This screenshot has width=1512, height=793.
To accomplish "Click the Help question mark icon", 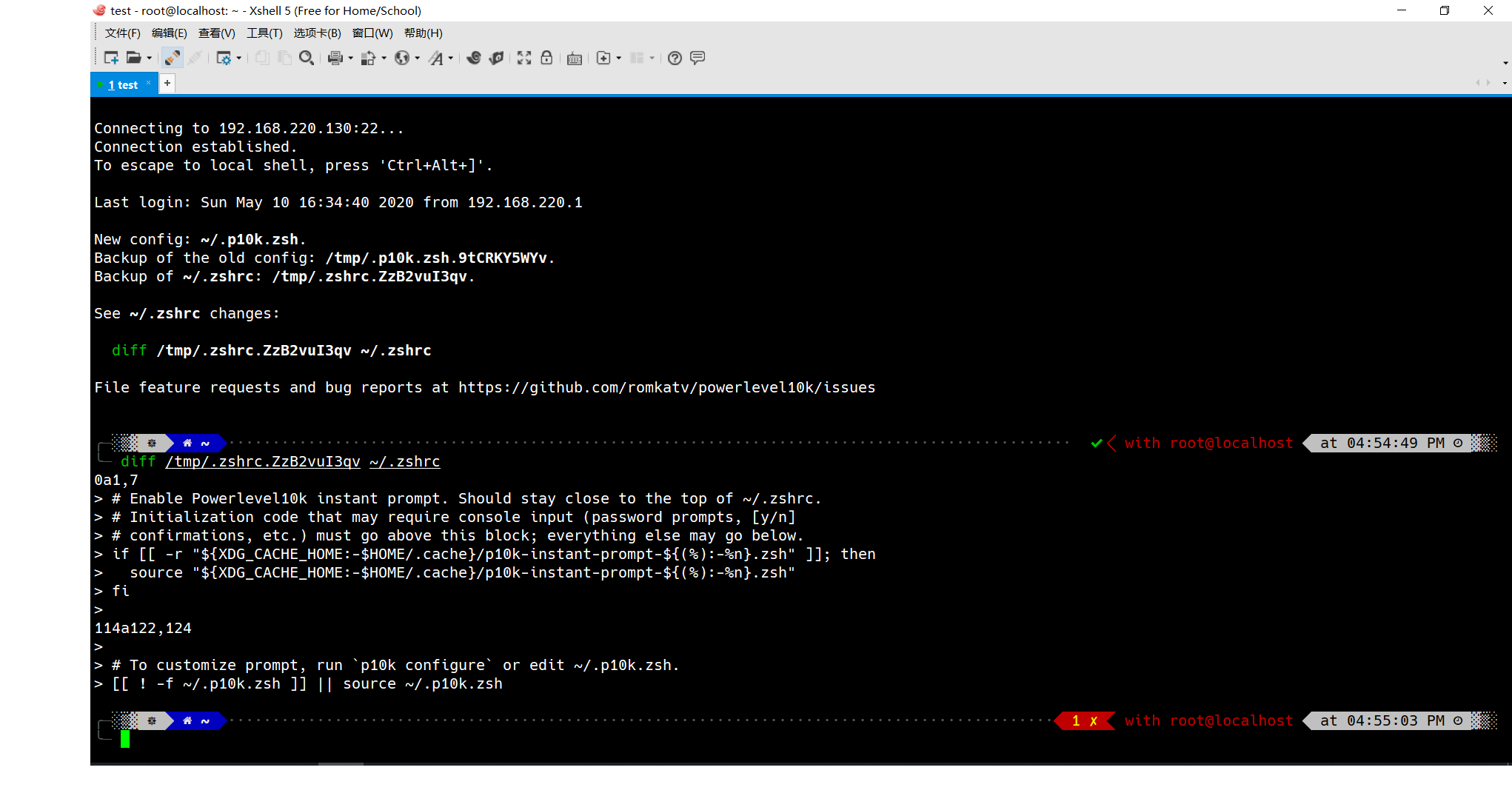I will [x=674, y=58].
